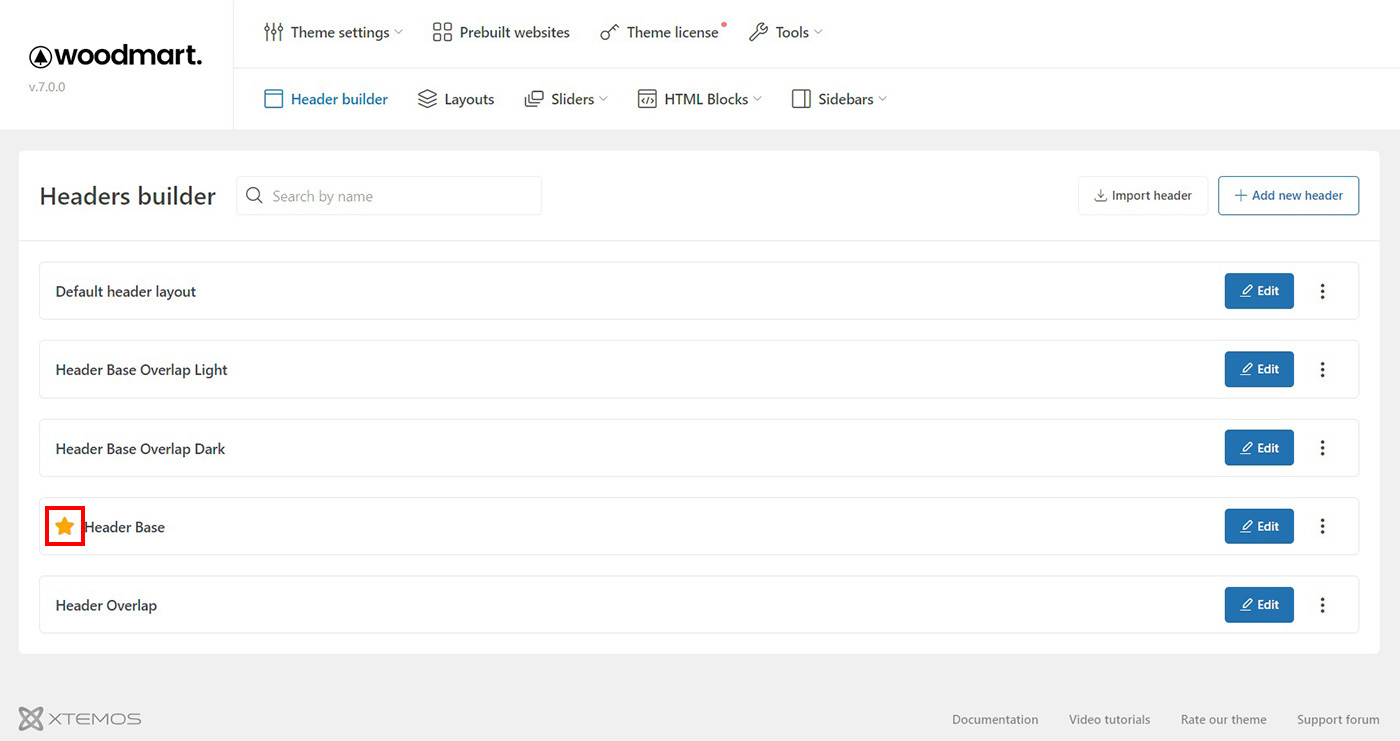Expand the Tools dropdown menu
The width and height of the screenshot is (1400, 741).
[x=786, y=32]
